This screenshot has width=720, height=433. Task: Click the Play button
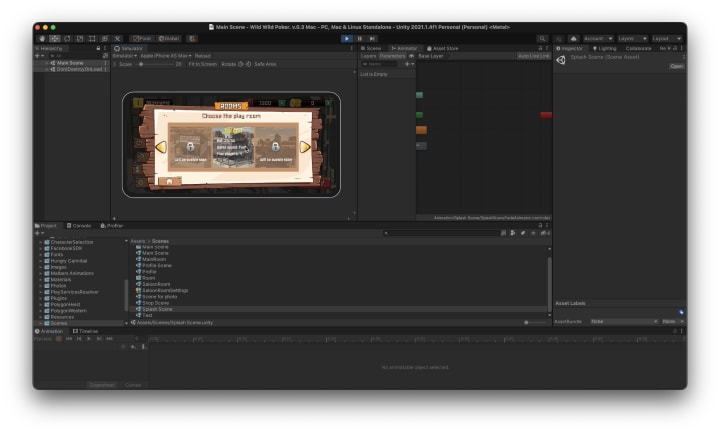[x=347, y=39]
